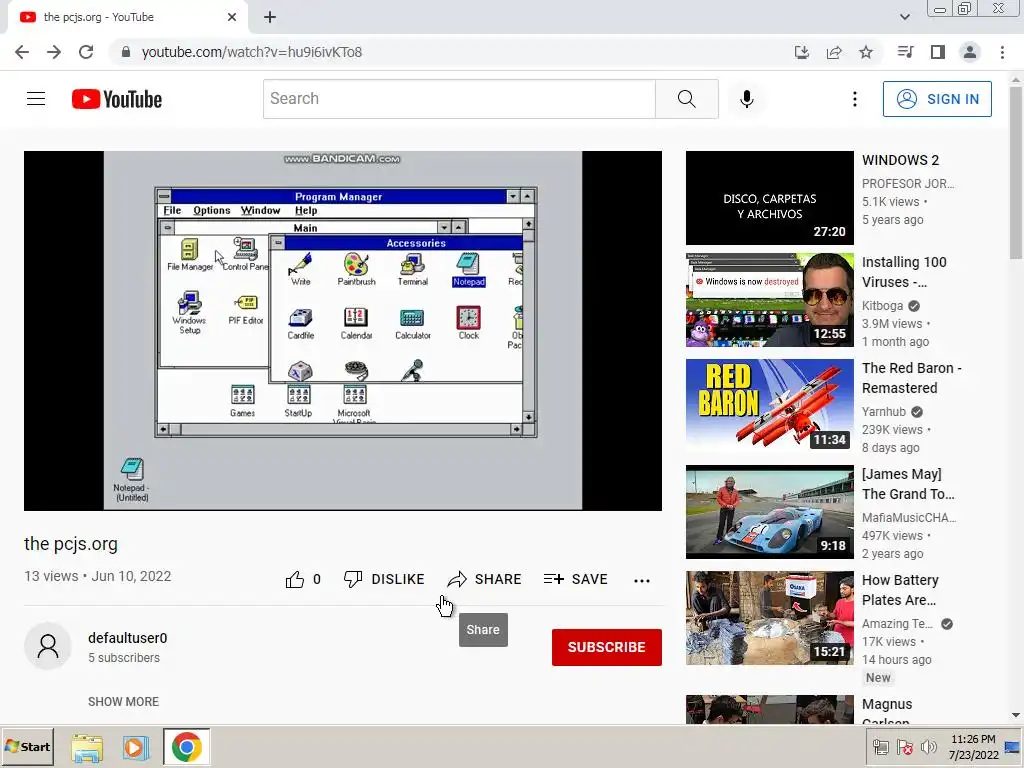
Task: Click the SIGN IN button
Action: point(937,99)
